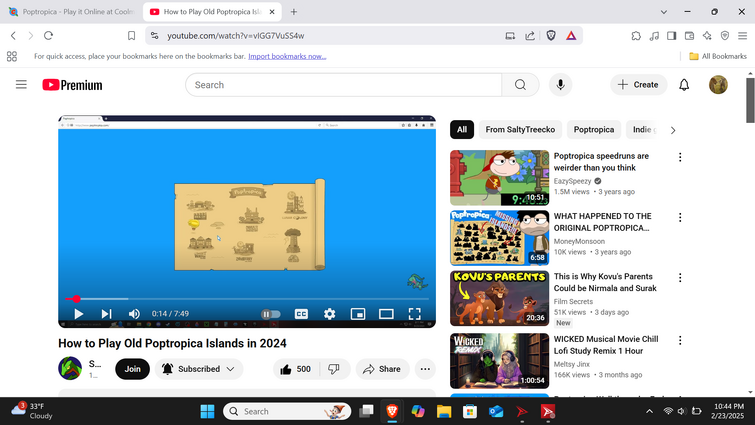Image resolution: width=755 pixels, height=425 pixels.
Task: Click the address bar URL
Action: pos(235,36)
